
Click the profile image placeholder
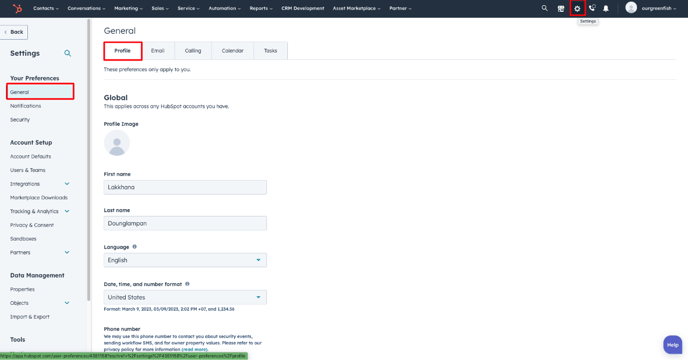pos(117,143)
